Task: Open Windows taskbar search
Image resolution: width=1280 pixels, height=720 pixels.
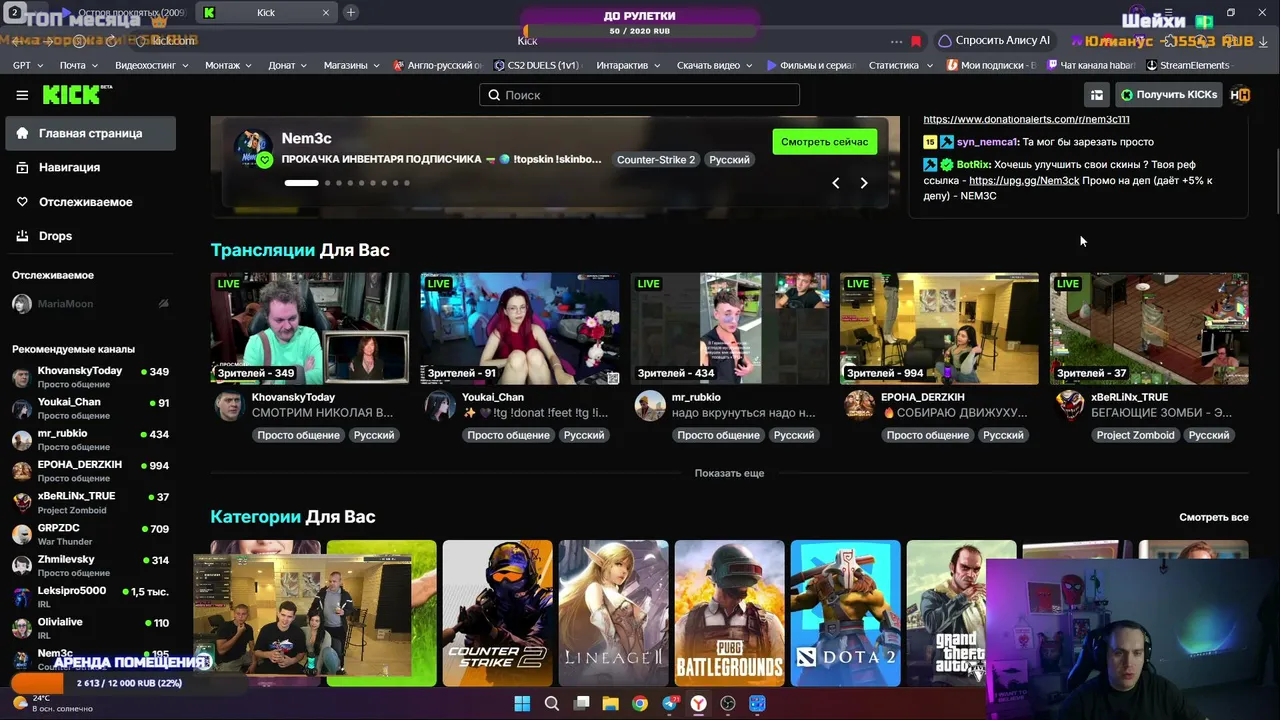Action: pos(551,703)
